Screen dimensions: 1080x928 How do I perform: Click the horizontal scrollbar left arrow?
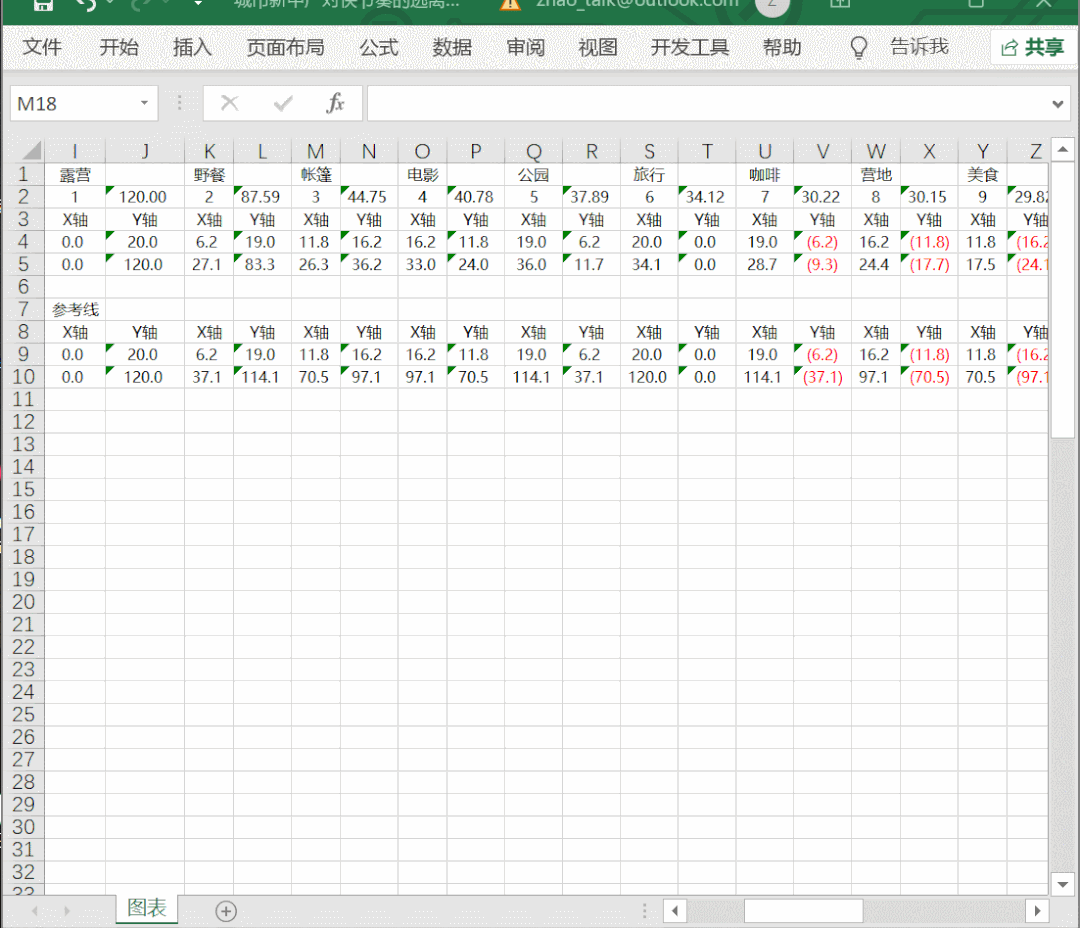pos(675,911)
